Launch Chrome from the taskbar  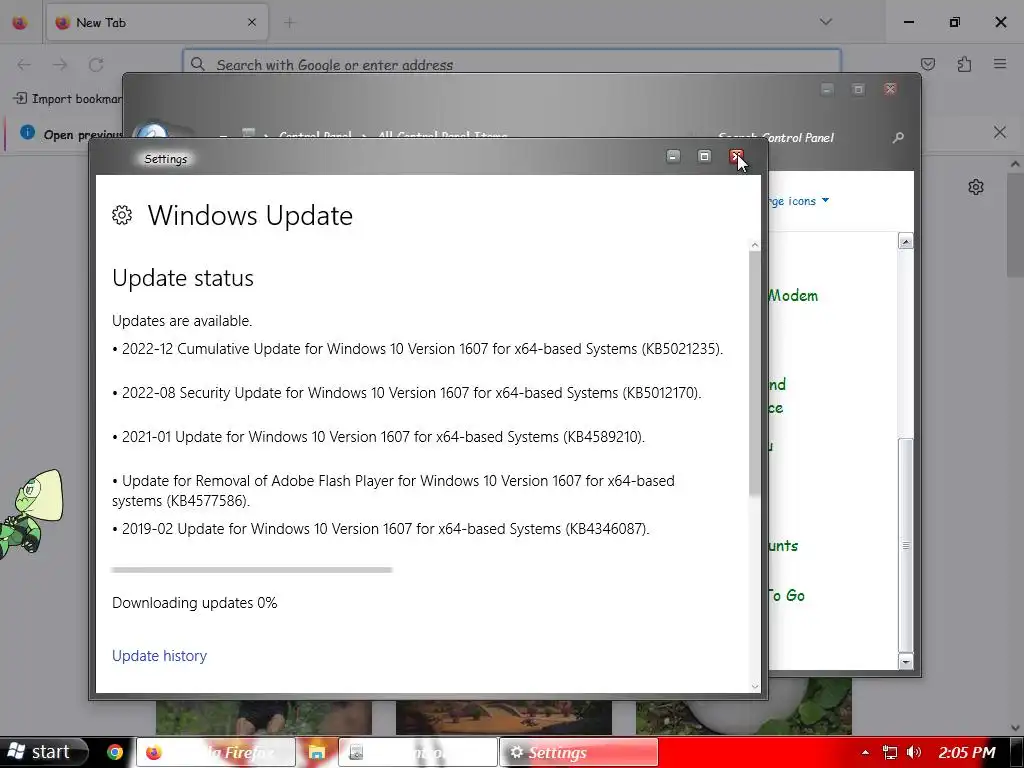click(115, 752)
